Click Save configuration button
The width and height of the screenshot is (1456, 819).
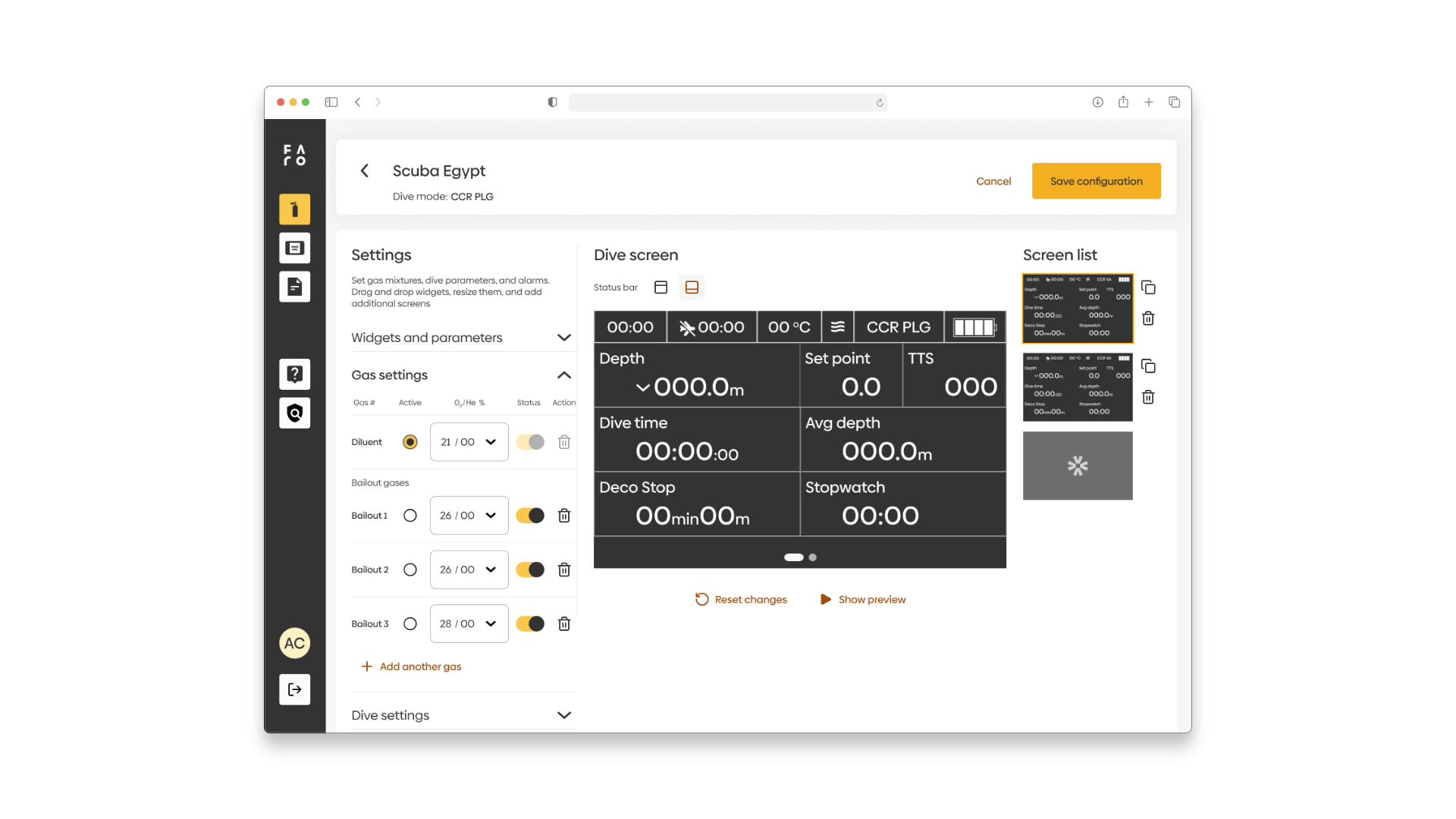click(1096, 181)
